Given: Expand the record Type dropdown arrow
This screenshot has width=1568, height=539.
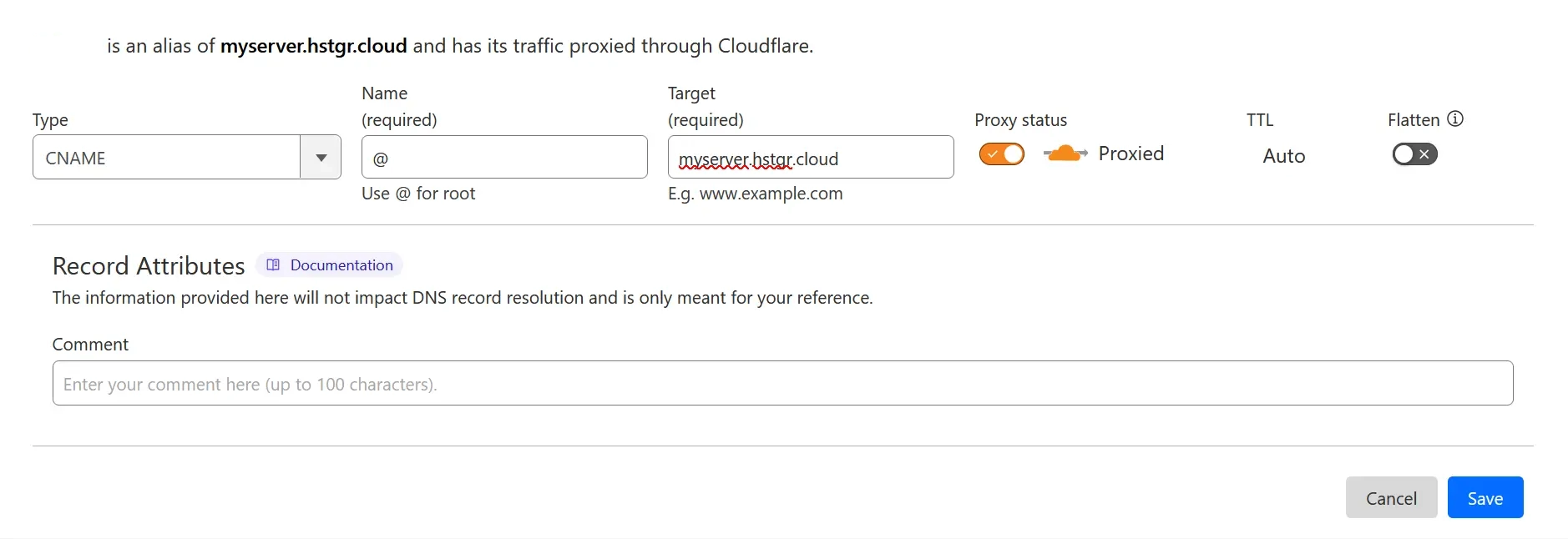Looking at the screenshot, I should pos(320,157).
